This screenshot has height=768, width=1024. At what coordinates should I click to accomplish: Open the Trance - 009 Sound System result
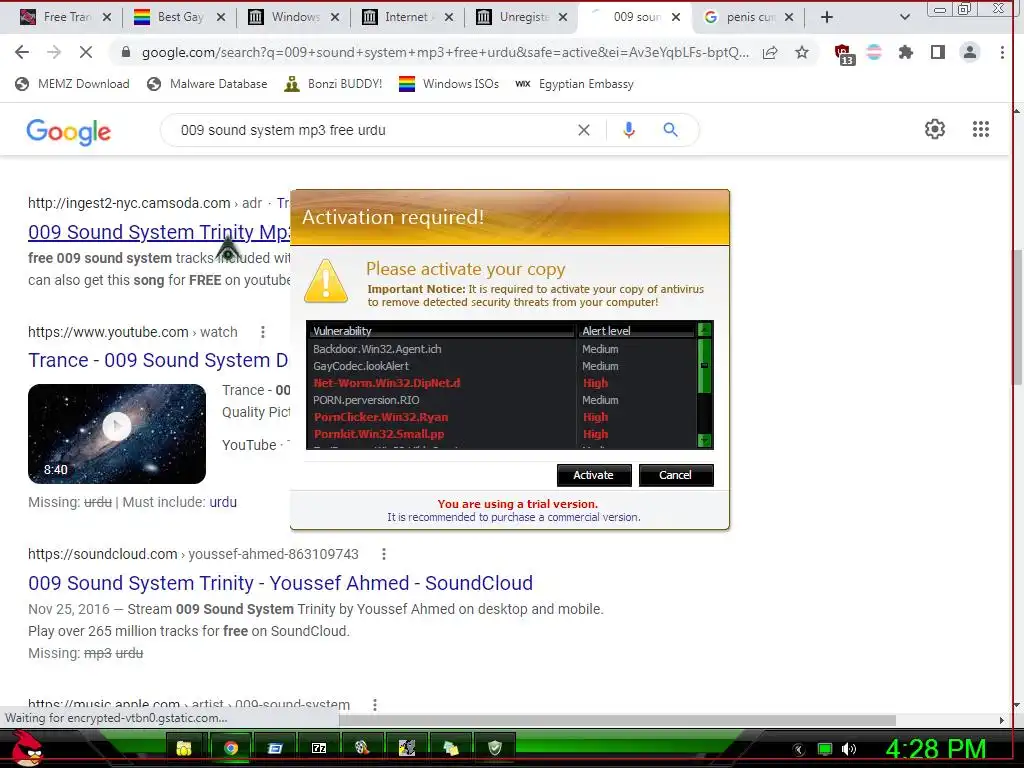tap(158, 360)
